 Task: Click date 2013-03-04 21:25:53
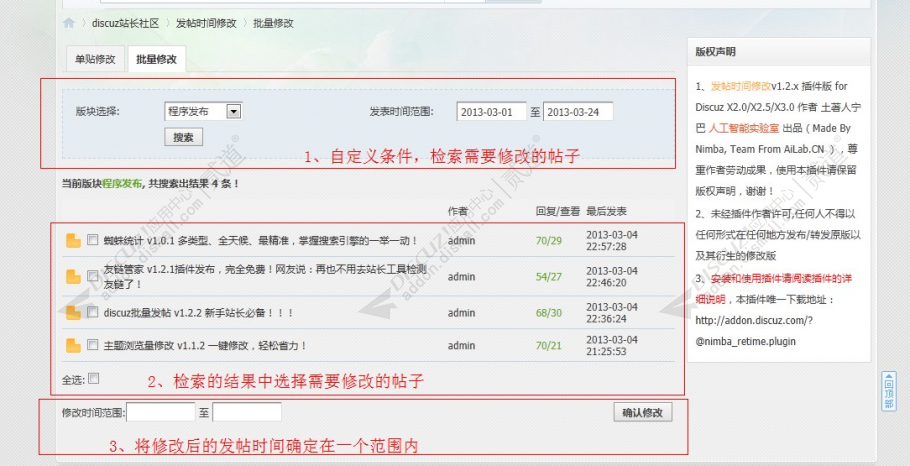point(612,345)
